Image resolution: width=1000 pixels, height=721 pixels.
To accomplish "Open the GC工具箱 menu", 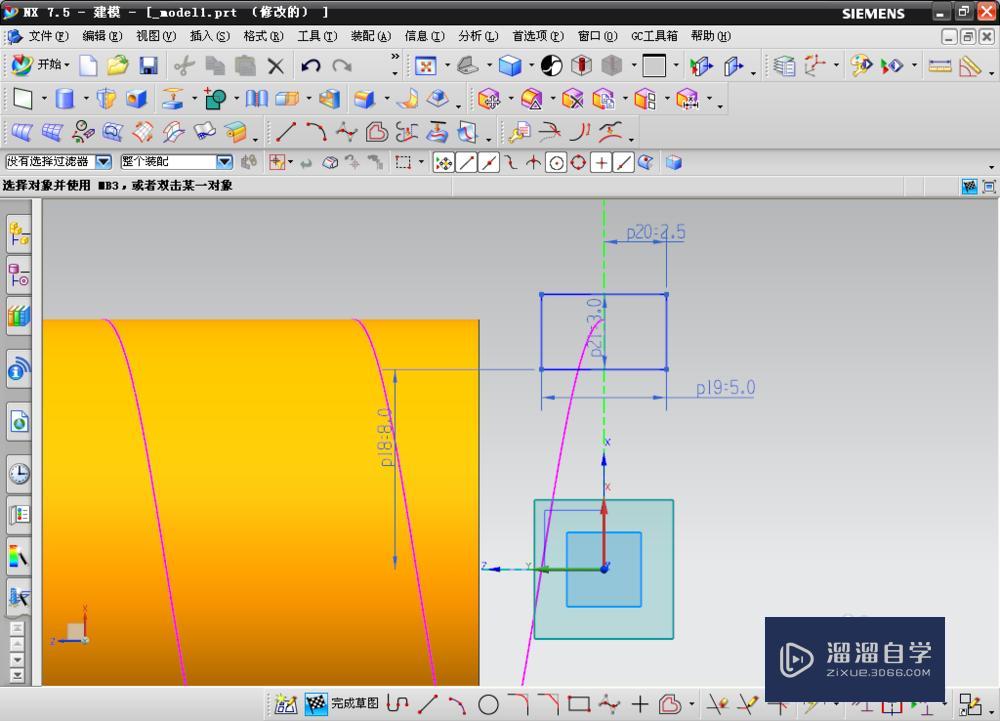I will tap(654, 36).
